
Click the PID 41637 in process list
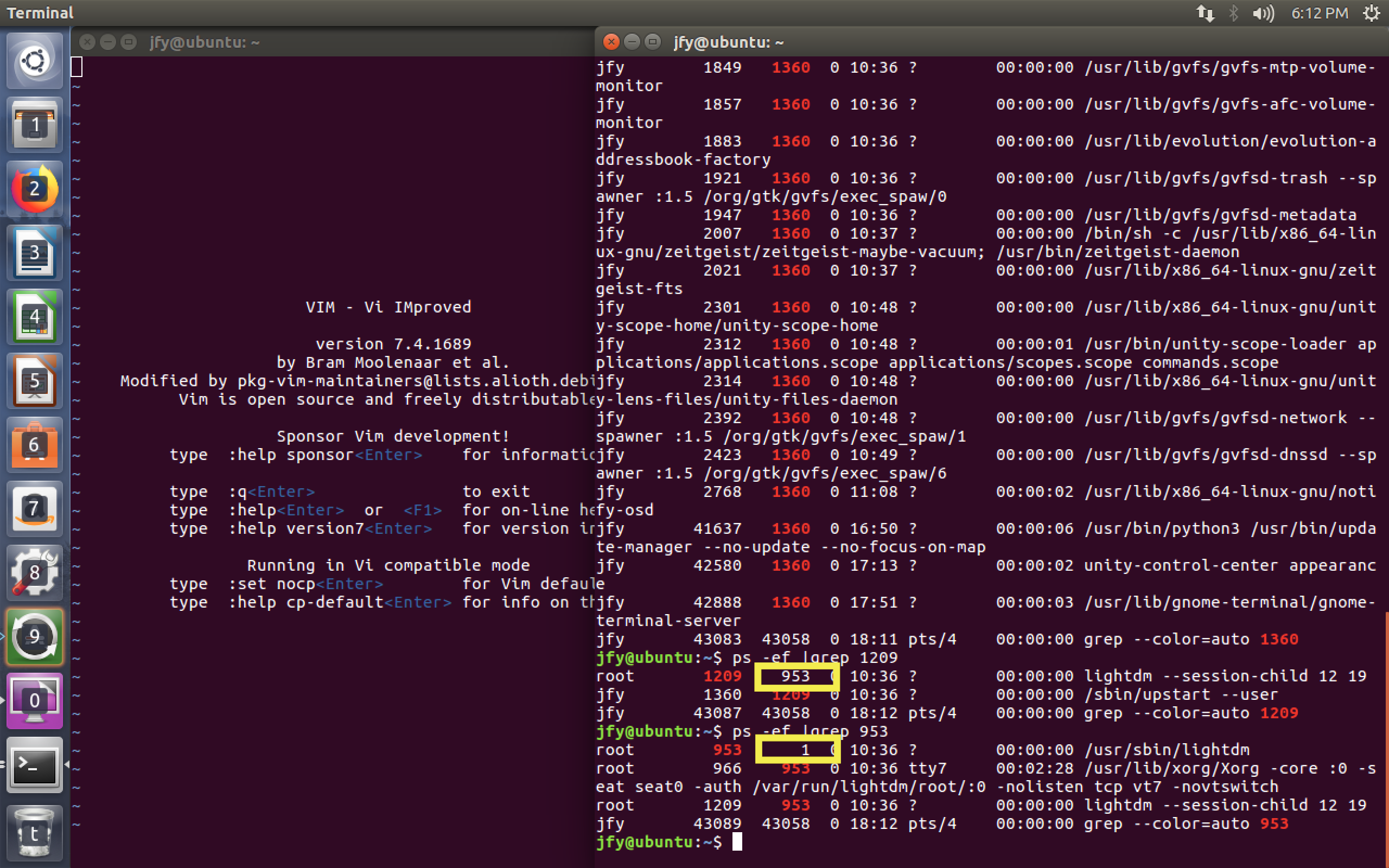(717, 528)
